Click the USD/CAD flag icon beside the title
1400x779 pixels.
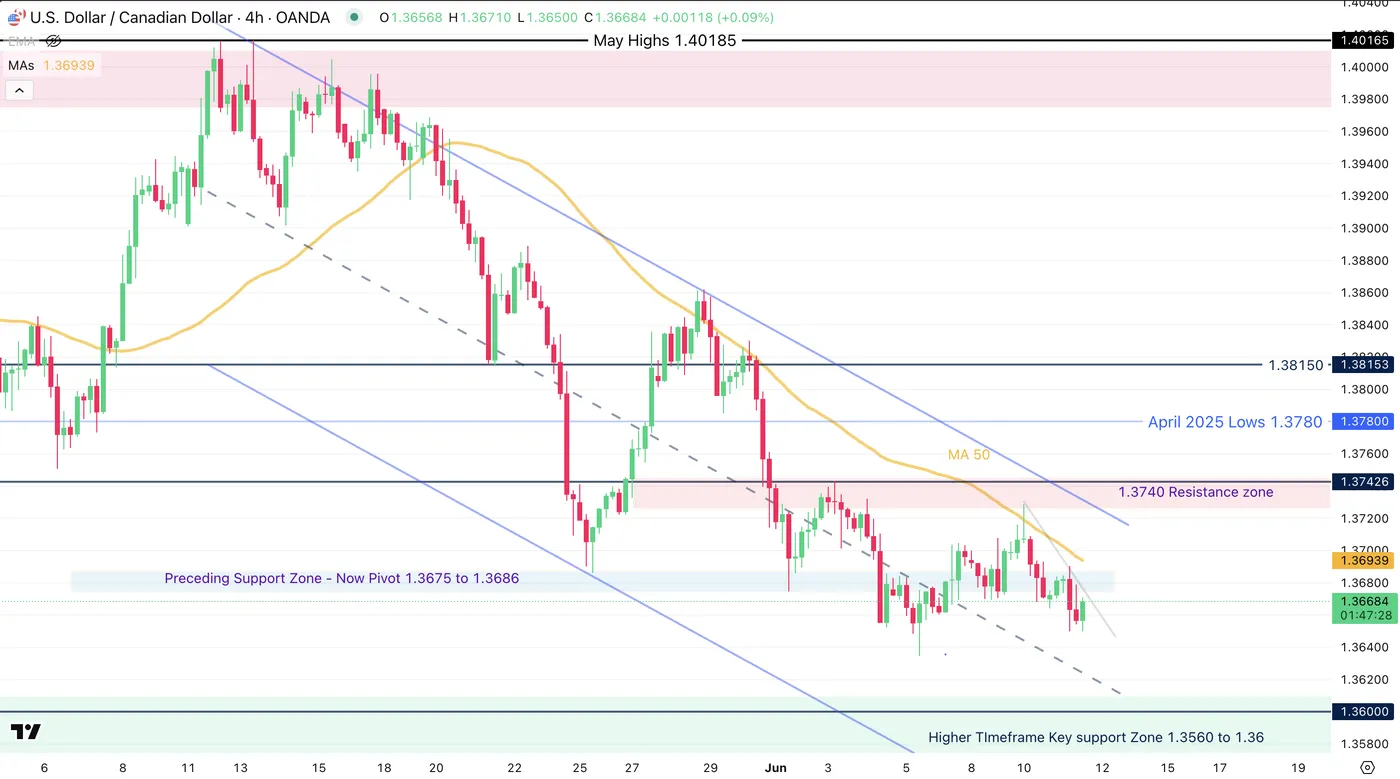pos(15,18)
